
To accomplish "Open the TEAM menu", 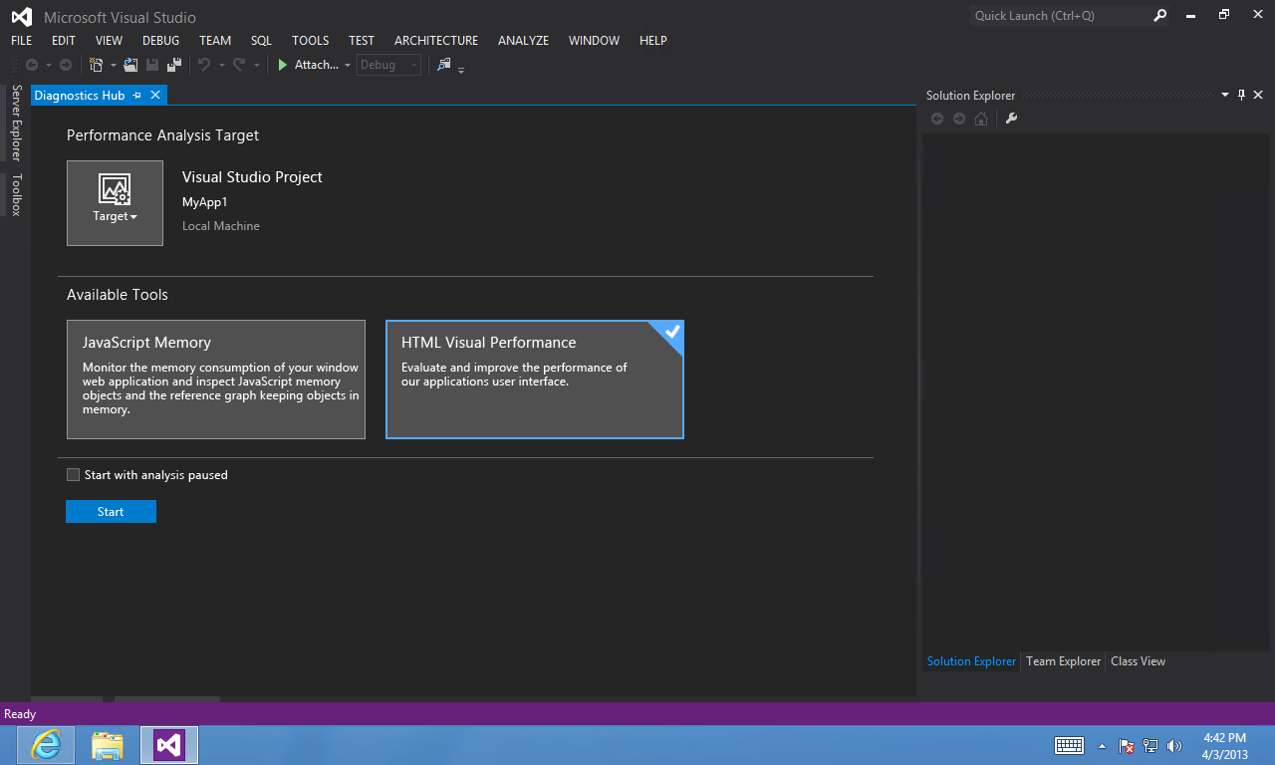I will [x=215, y=41].
